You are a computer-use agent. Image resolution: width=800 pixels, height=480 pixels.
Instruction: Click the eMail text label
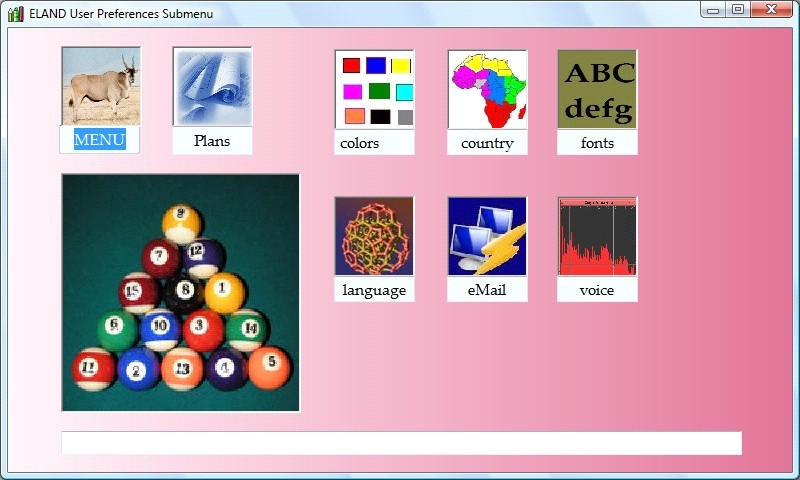487,290
